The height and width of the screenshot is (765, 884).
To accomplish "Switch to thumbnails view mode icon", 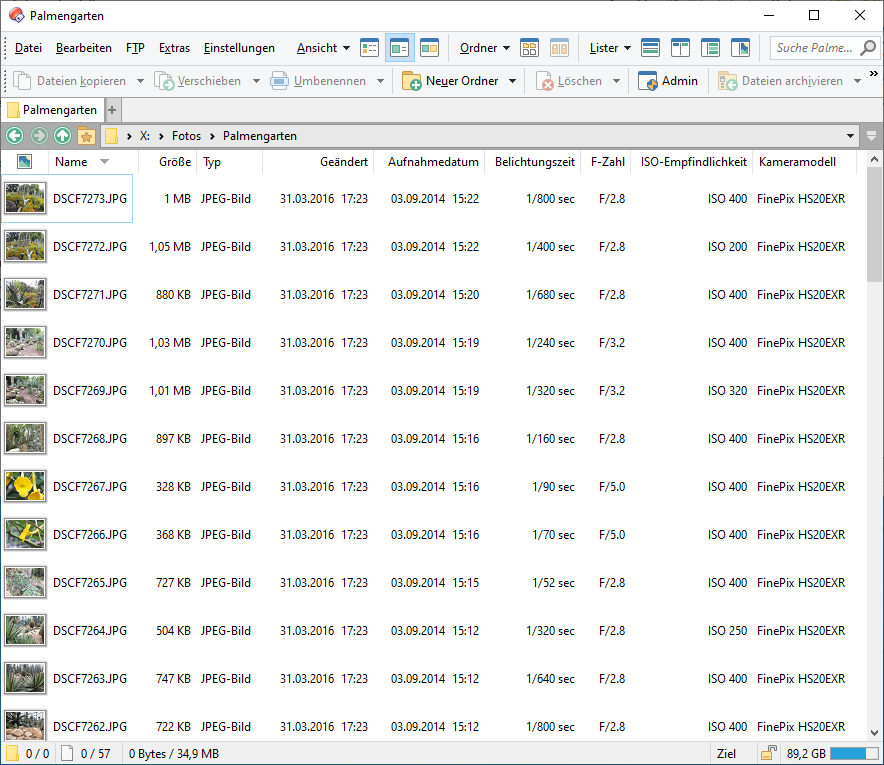I will pos(430,48).
